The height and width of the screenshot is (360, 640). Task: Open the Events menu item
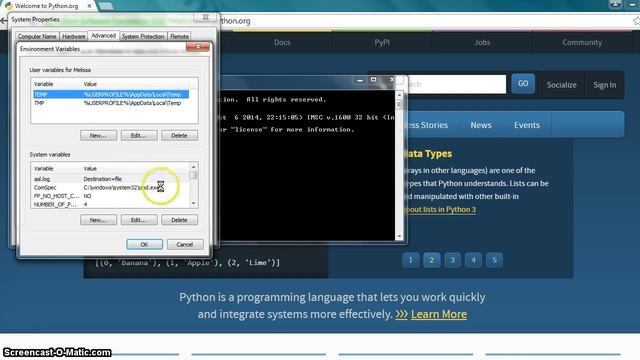click(x=527, y=125)
